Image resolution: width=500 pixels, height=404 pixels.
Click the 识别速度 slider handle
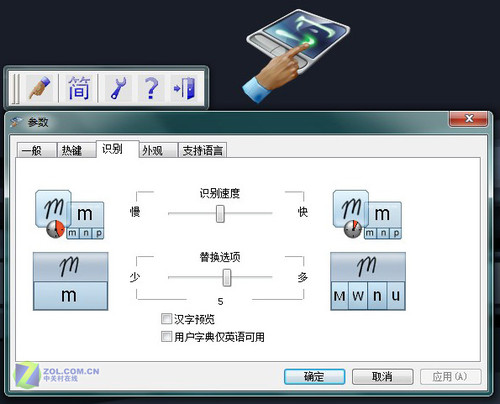pos(220,214)
